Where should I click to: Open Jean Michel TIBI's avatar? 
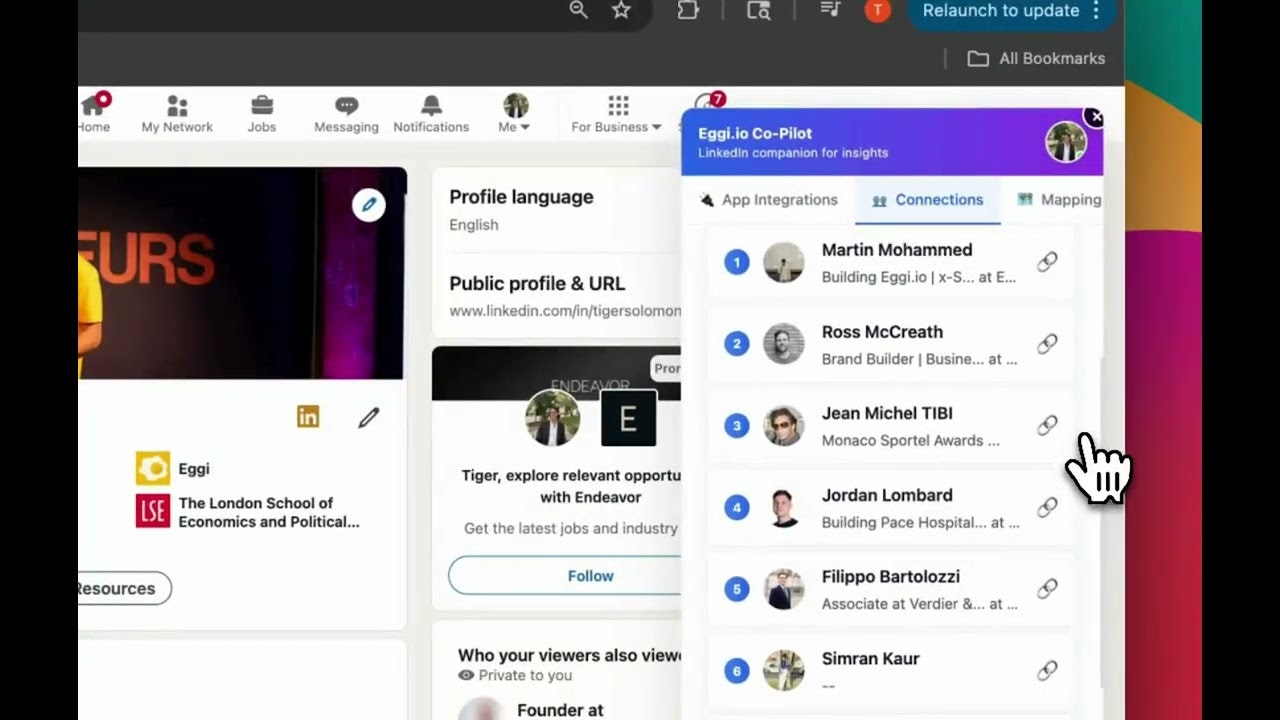coord(783,426)
